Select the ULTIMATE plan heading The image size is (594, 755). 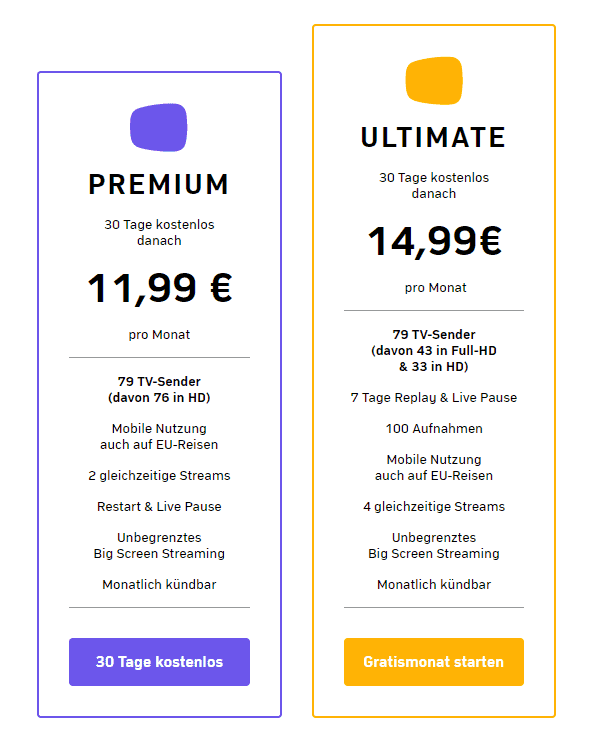coord(434,138)
